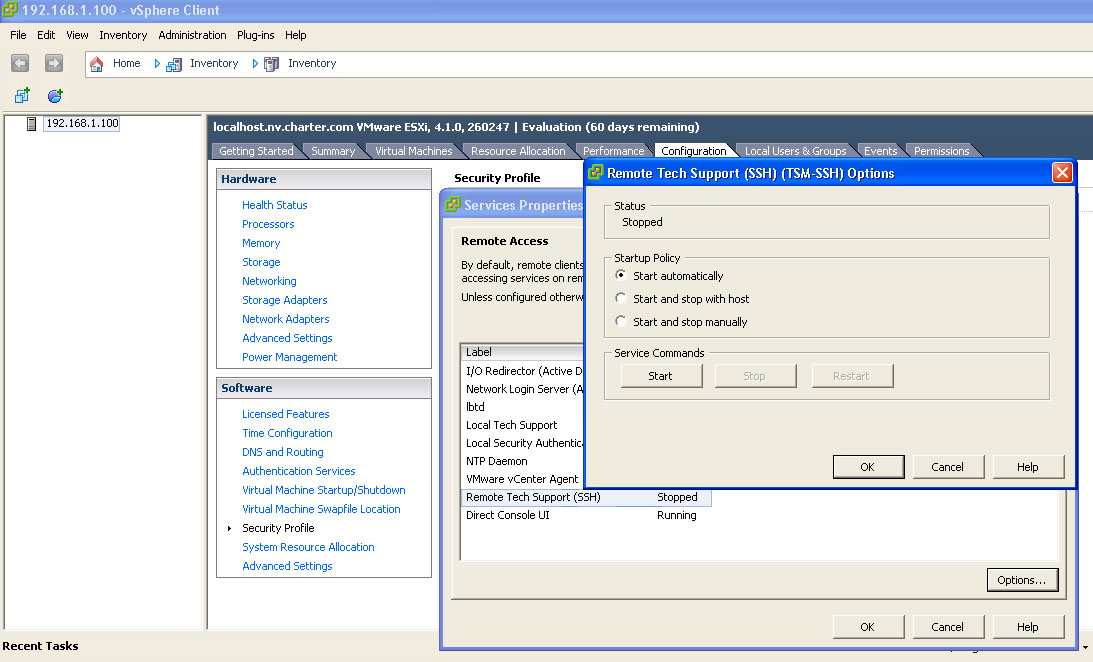The width and height of the screenshot is (1093, 662).
Task: Click the vSphere Client title bar icon
Action: click(10, 10)
